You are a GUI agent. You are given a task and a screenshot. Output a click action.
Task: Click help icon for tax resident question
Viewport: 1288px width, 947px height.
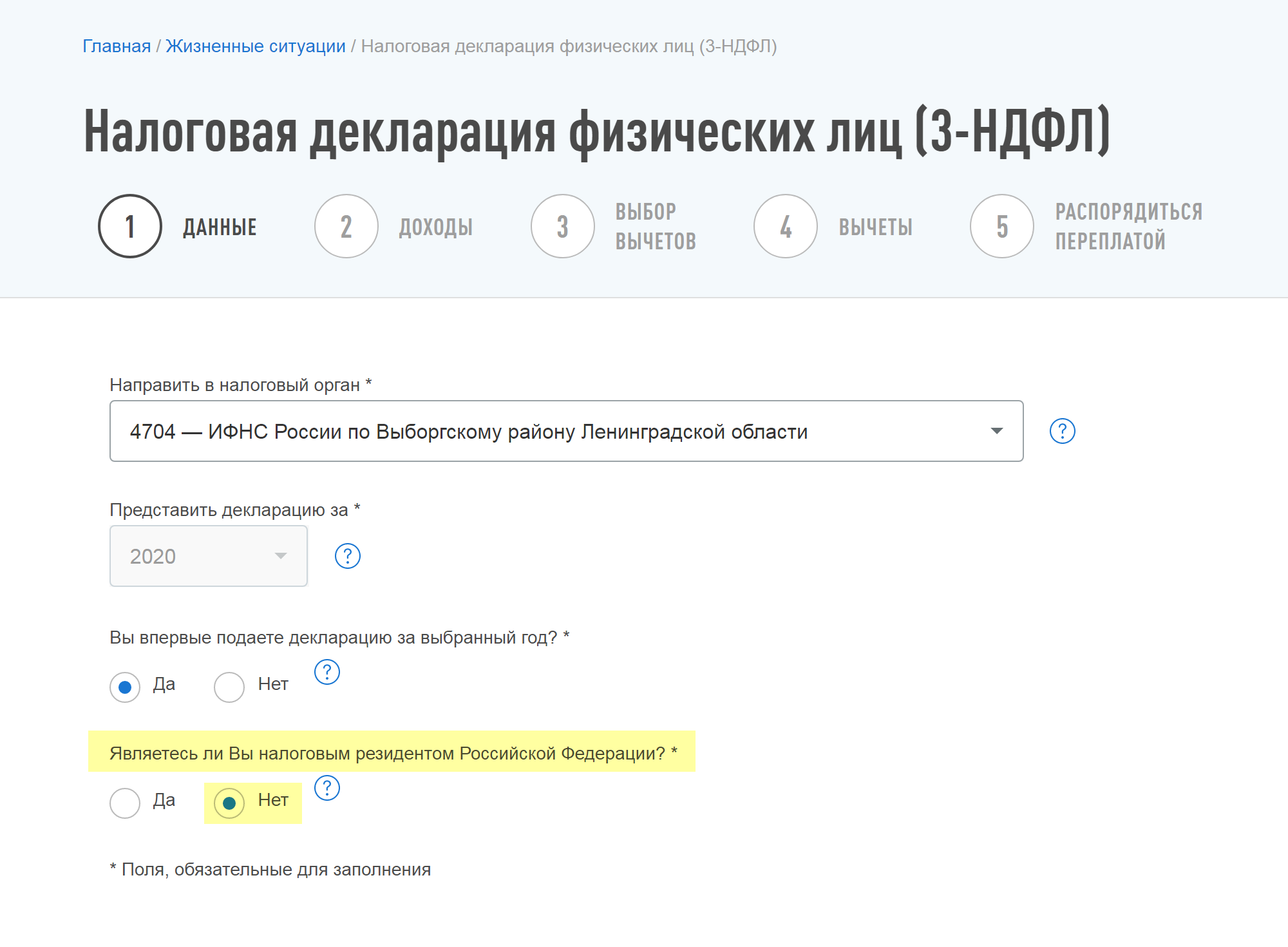pyautogui.click(x=327, y=788)
